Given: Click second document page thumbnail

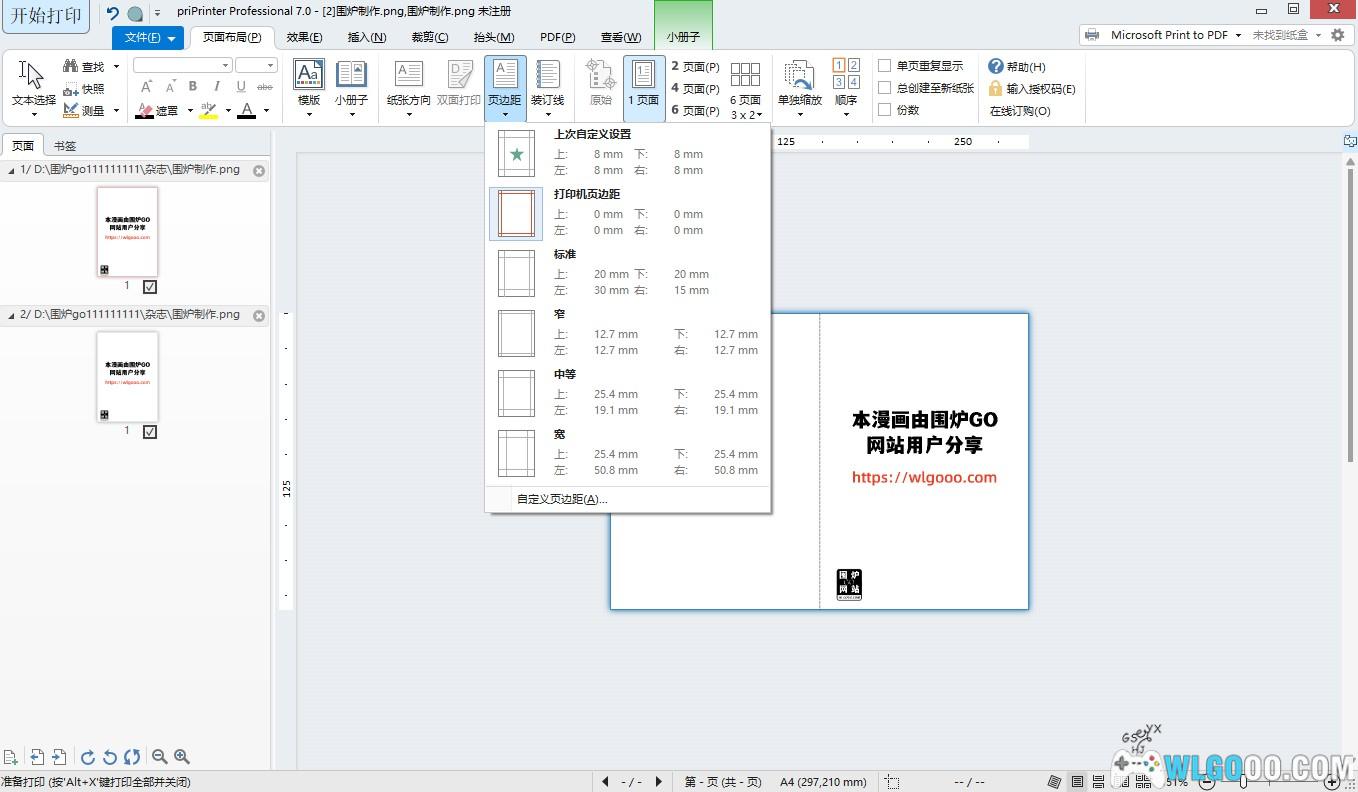Looking at the screenshot, I should coord(127,377).
